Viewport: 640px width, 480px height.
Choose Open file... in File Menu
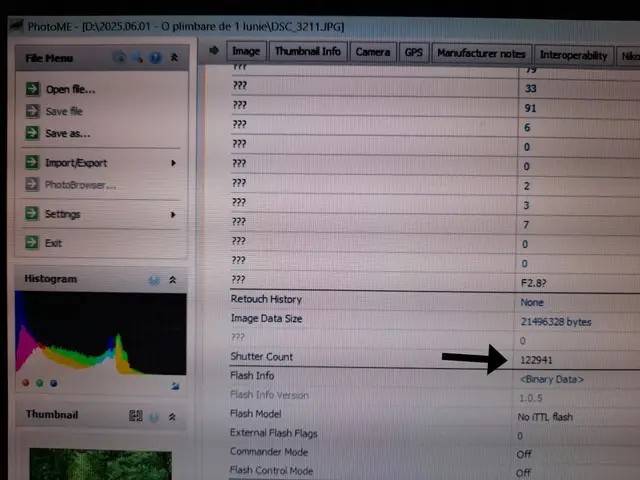tap(70, 89)
